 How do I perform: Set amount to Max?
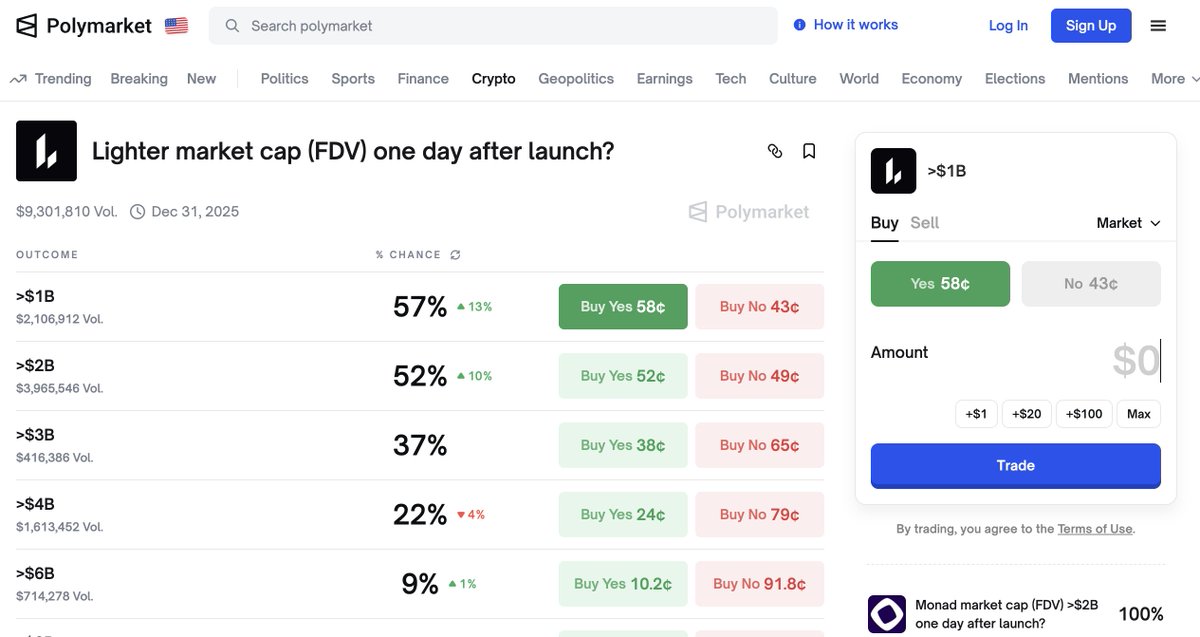(x=1139, y=414)
